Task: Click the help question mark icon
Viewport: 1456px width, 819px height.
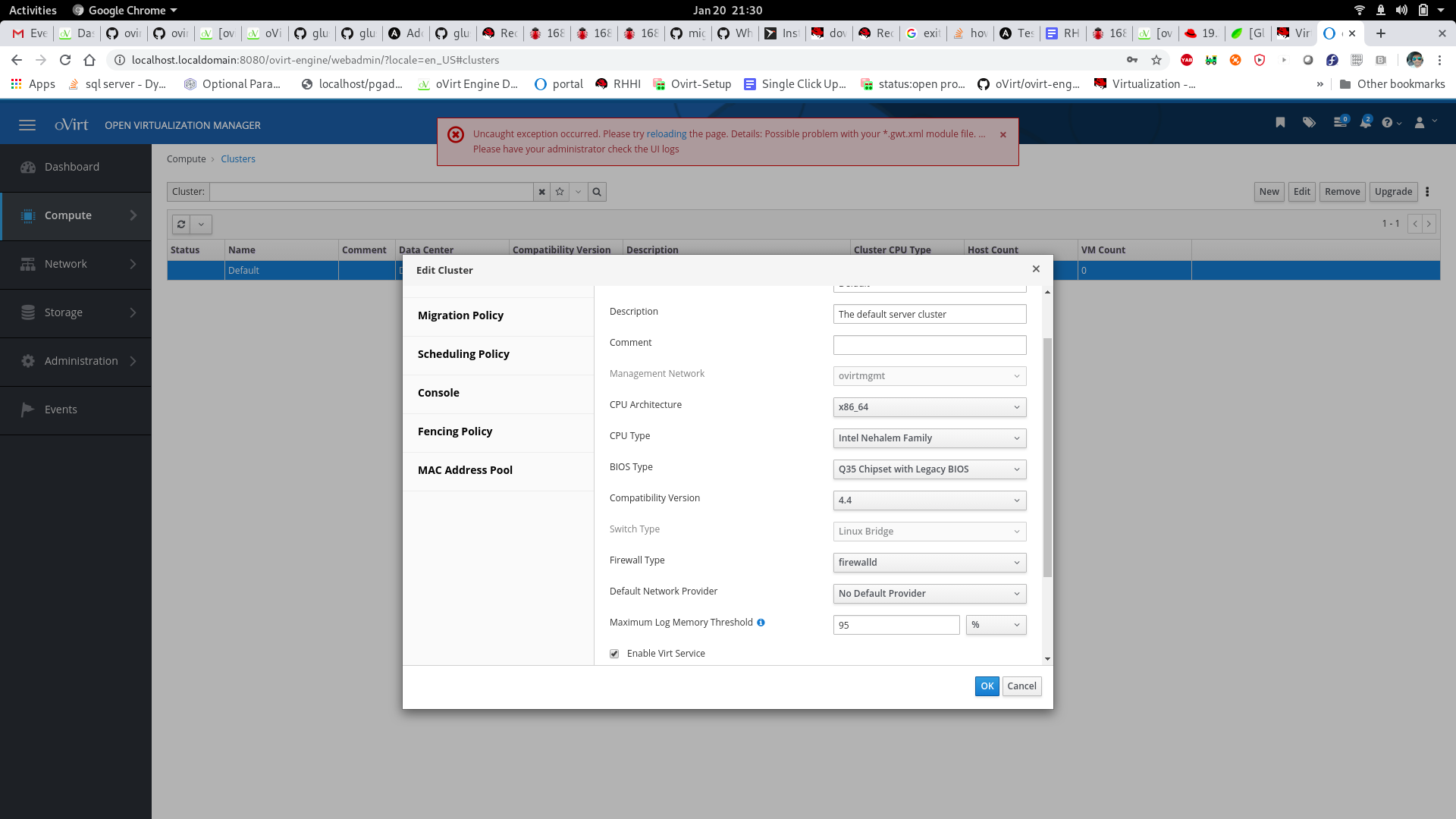Action: (x=1387, y=123)
